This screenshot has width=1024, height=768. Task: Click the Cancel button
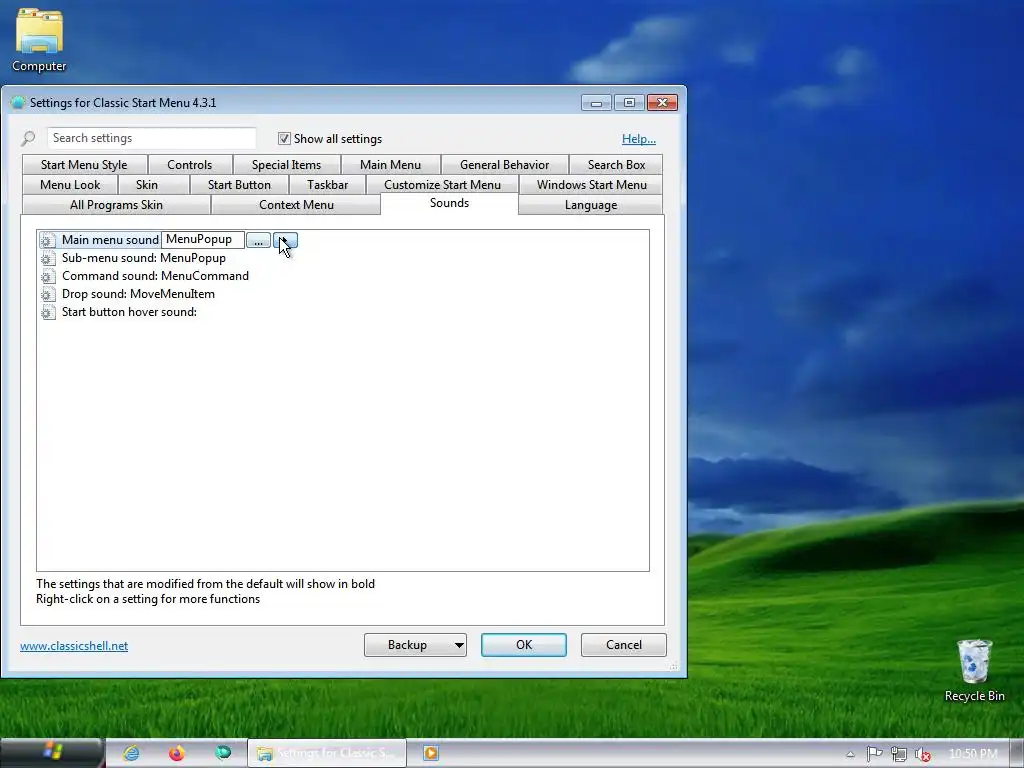coord(624,645)
